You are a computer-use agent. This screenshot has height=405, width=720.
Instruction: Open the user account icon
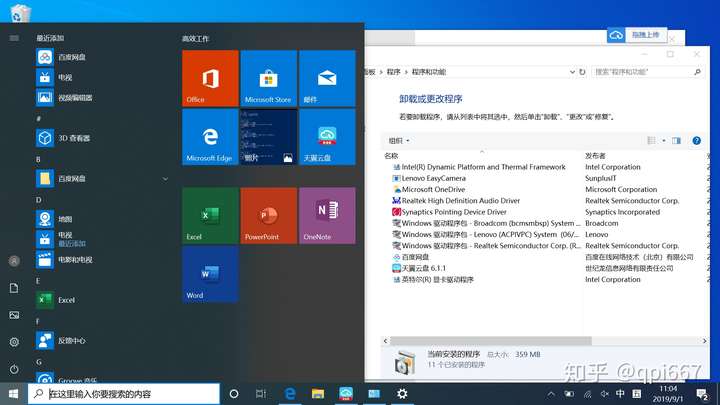coord(14,261)
